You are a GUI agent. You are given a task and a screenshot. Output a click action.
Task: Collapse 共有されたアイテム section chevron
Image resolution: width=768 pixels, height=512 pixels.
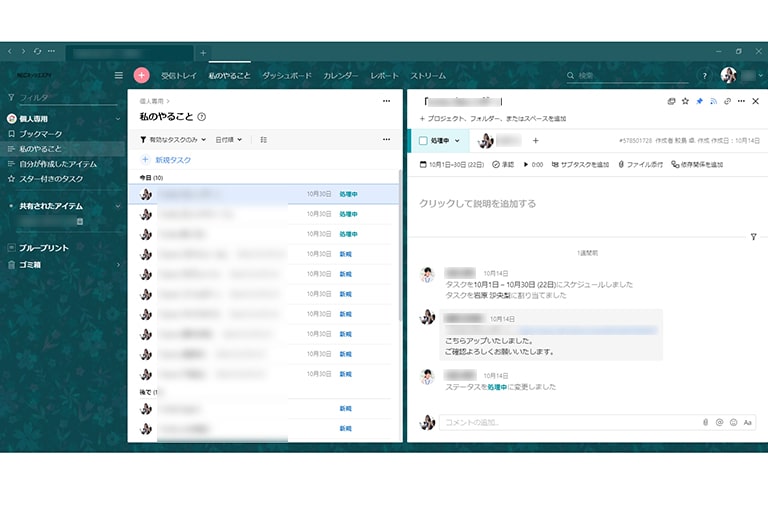pos(118,206)
